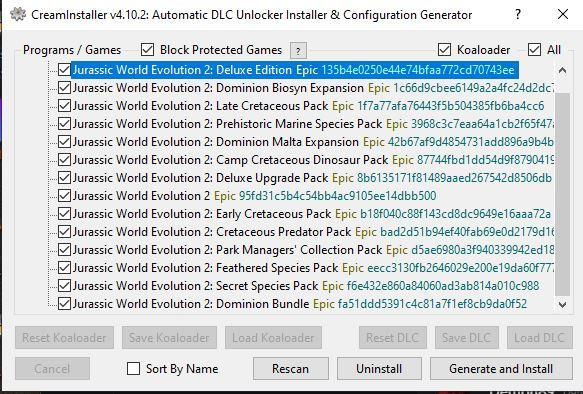Click the Cancel button
This screenshot has width=583, height=394.
coord(52,369)
